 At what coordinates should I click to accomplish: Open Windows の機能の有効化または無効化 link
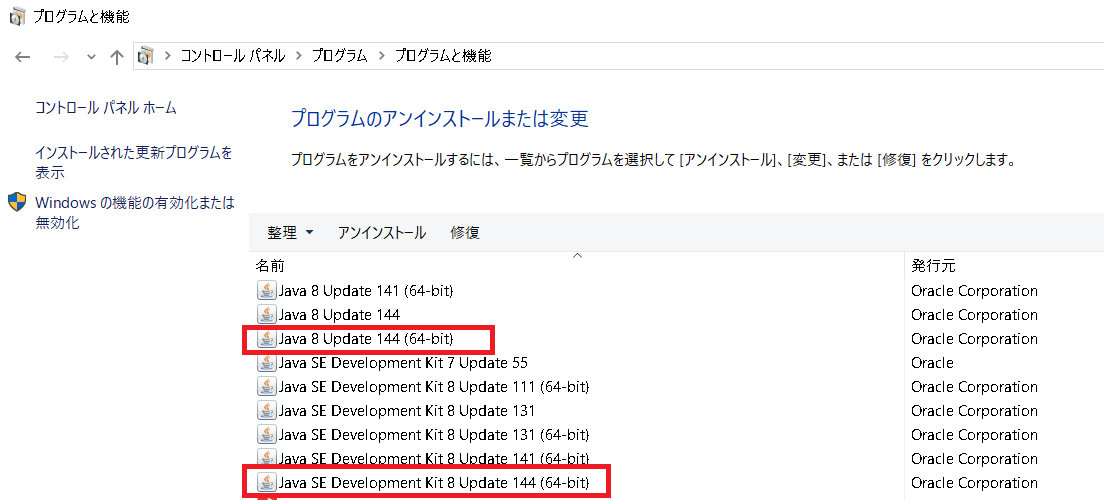(134, 213)
